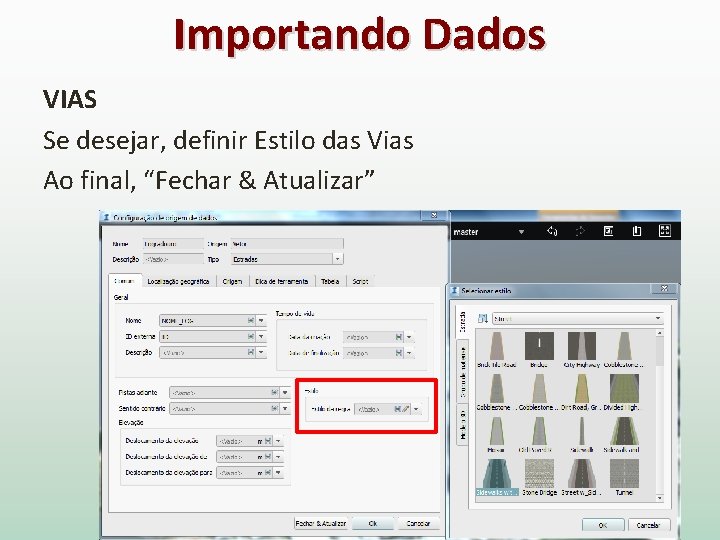Click Cancelar in data source configuration dialog
Image resolution: width=720 pixels, height=540 pixels.
(418, 523)
